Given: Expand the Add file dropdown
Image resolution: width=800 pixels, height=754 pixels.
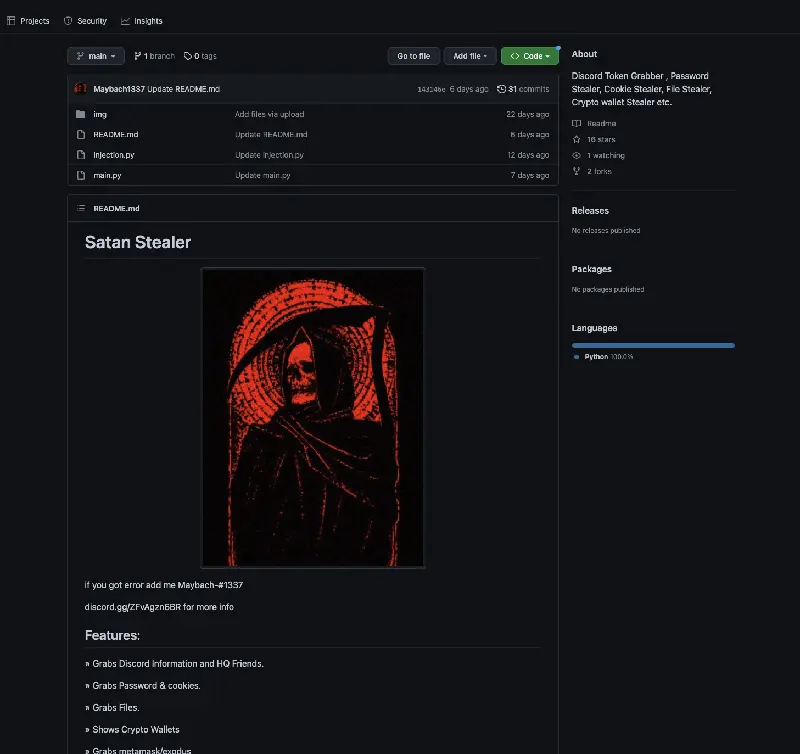Looking at the screenshot, I should (470, 56).
